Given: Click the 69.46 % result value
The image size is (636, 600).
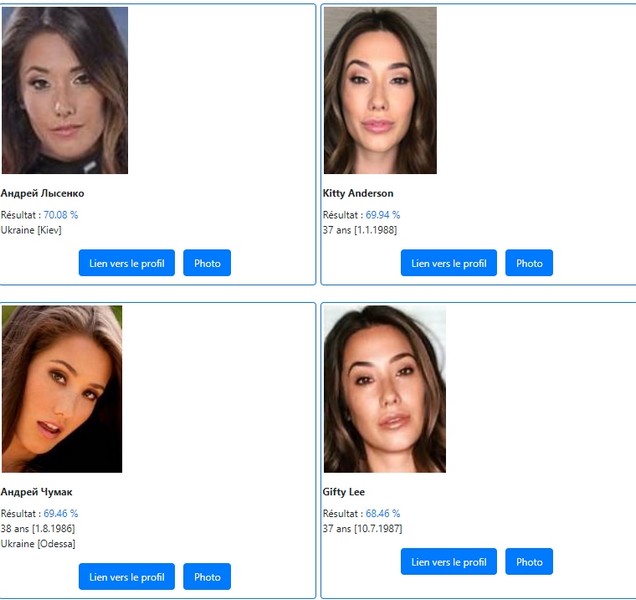Looking at the screenshot, I should 60,514.
